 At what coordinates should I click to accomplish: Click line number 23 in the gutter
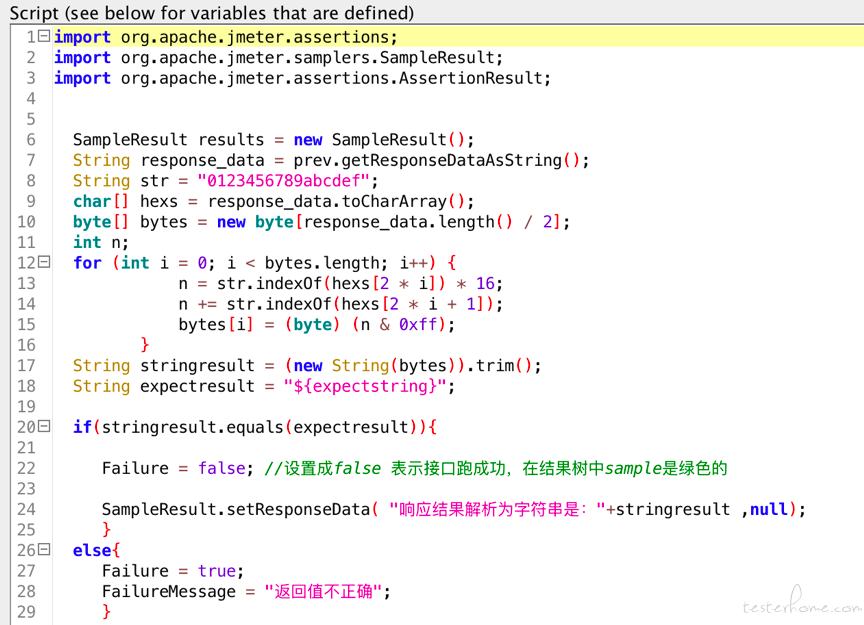pos(26,489)
